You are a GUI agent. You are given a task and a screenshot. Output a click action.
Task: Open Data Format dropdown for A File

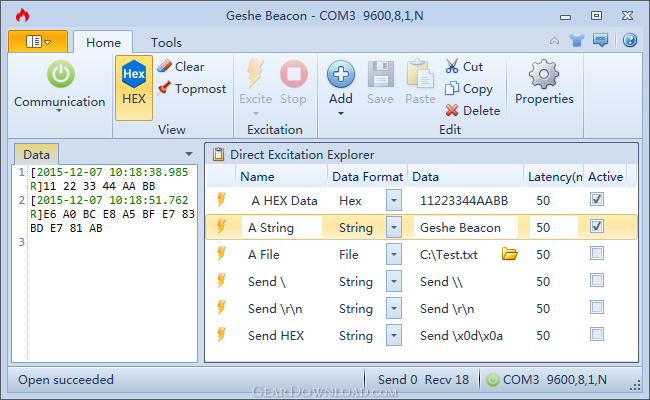pos(394,255)
